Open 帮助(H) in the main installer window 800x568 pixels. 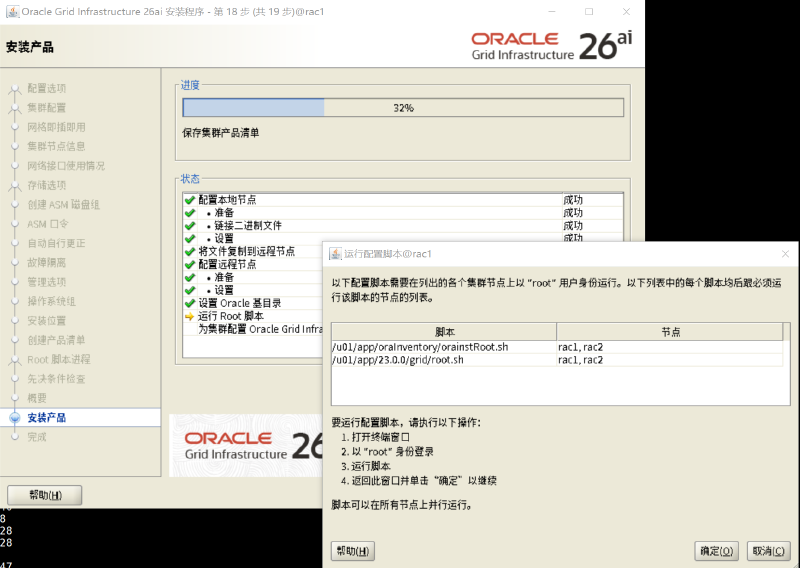(x=45, y=495)
